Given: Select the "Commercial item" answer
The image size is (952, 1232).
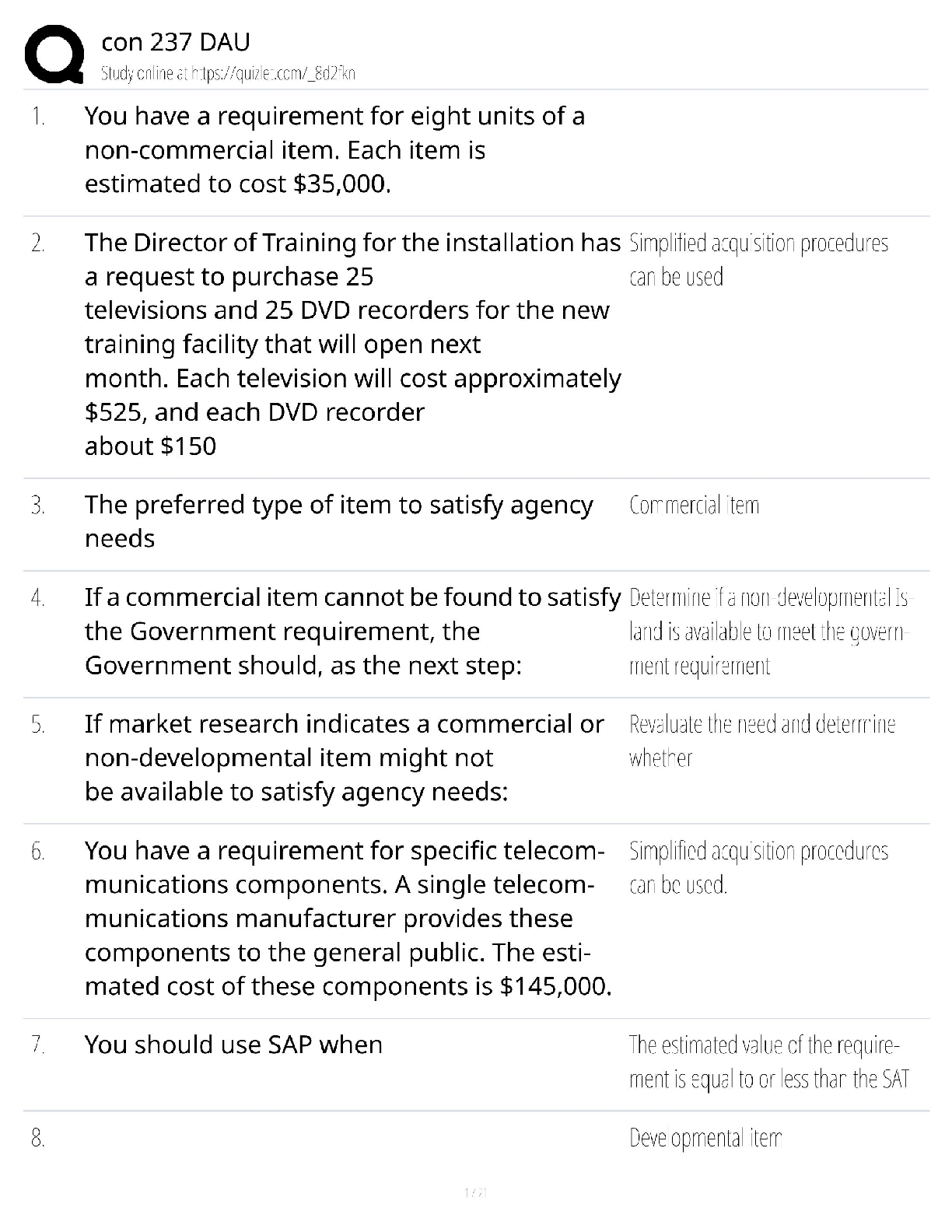Looking at the screenshot, I should click(694, 506).
